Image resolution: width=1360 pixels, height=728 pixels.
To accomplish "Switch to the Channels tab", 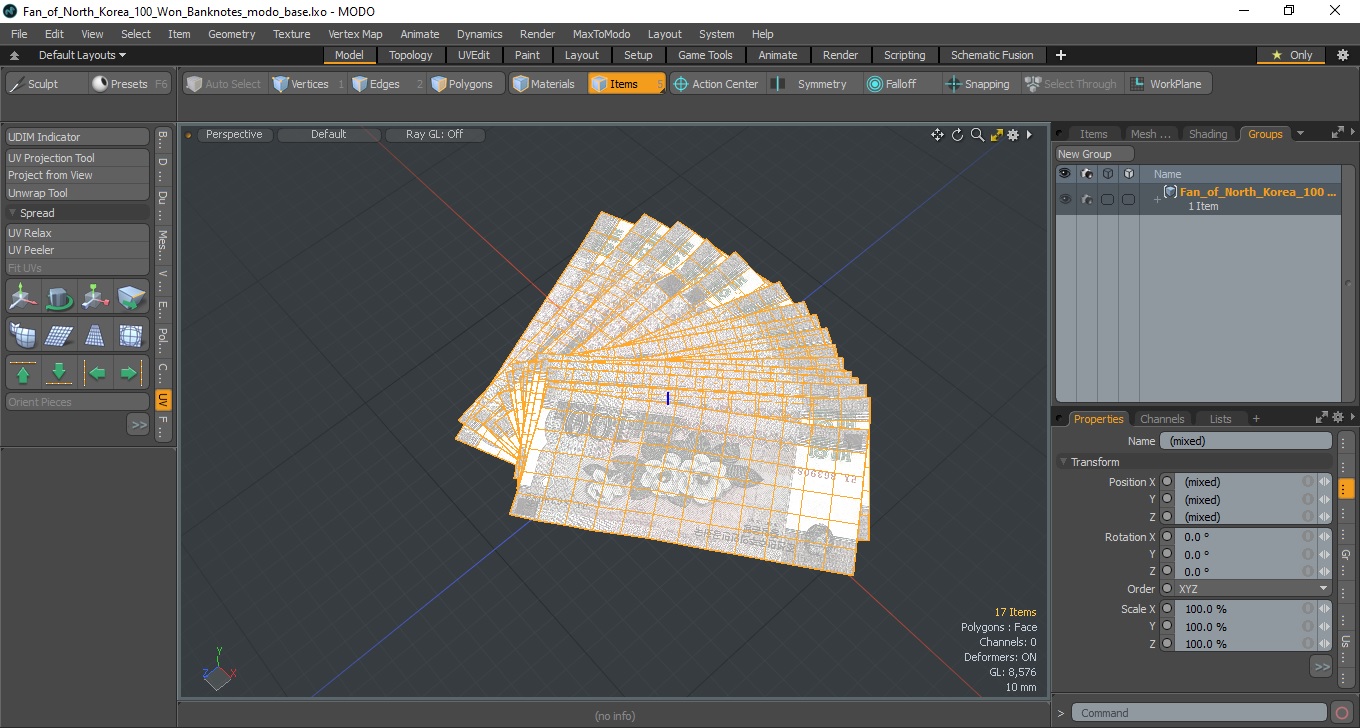I will (1162, 419).
